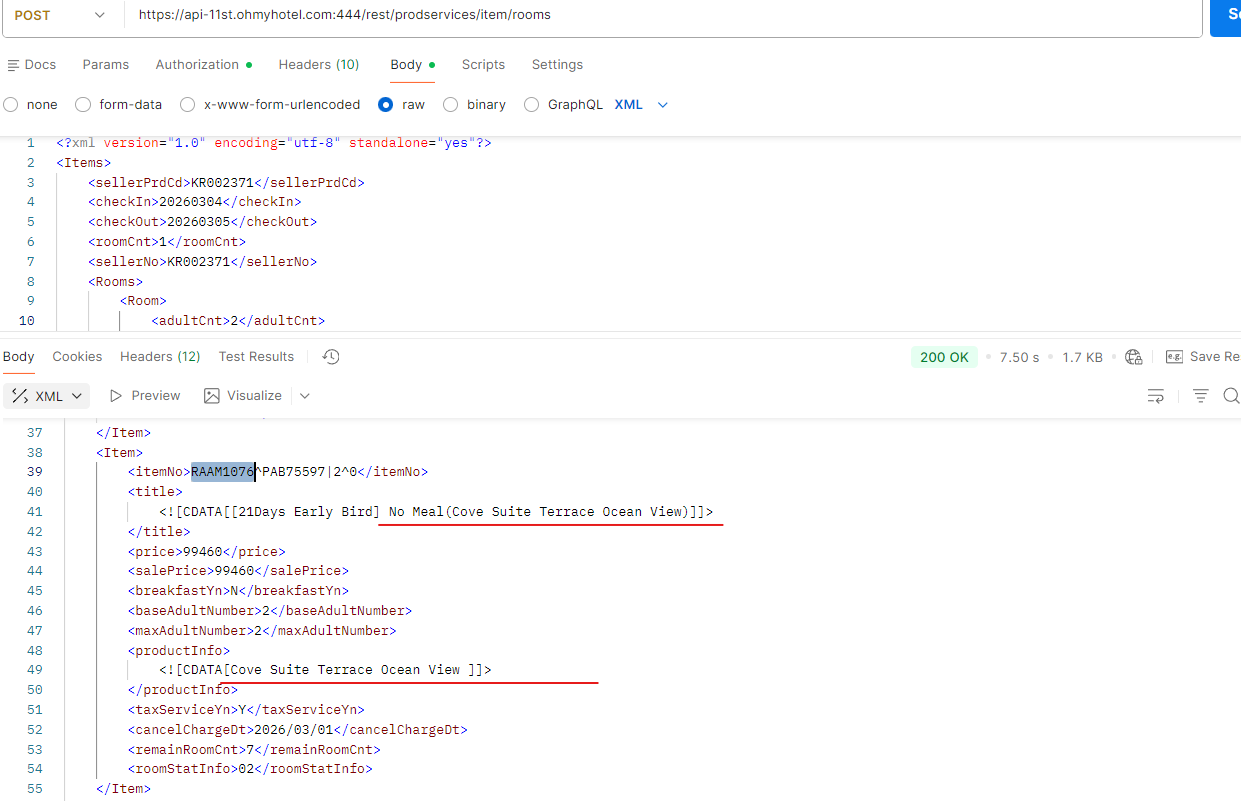Open the request Headers (10) tab
1241x801 pixels.
click(318, 64)
